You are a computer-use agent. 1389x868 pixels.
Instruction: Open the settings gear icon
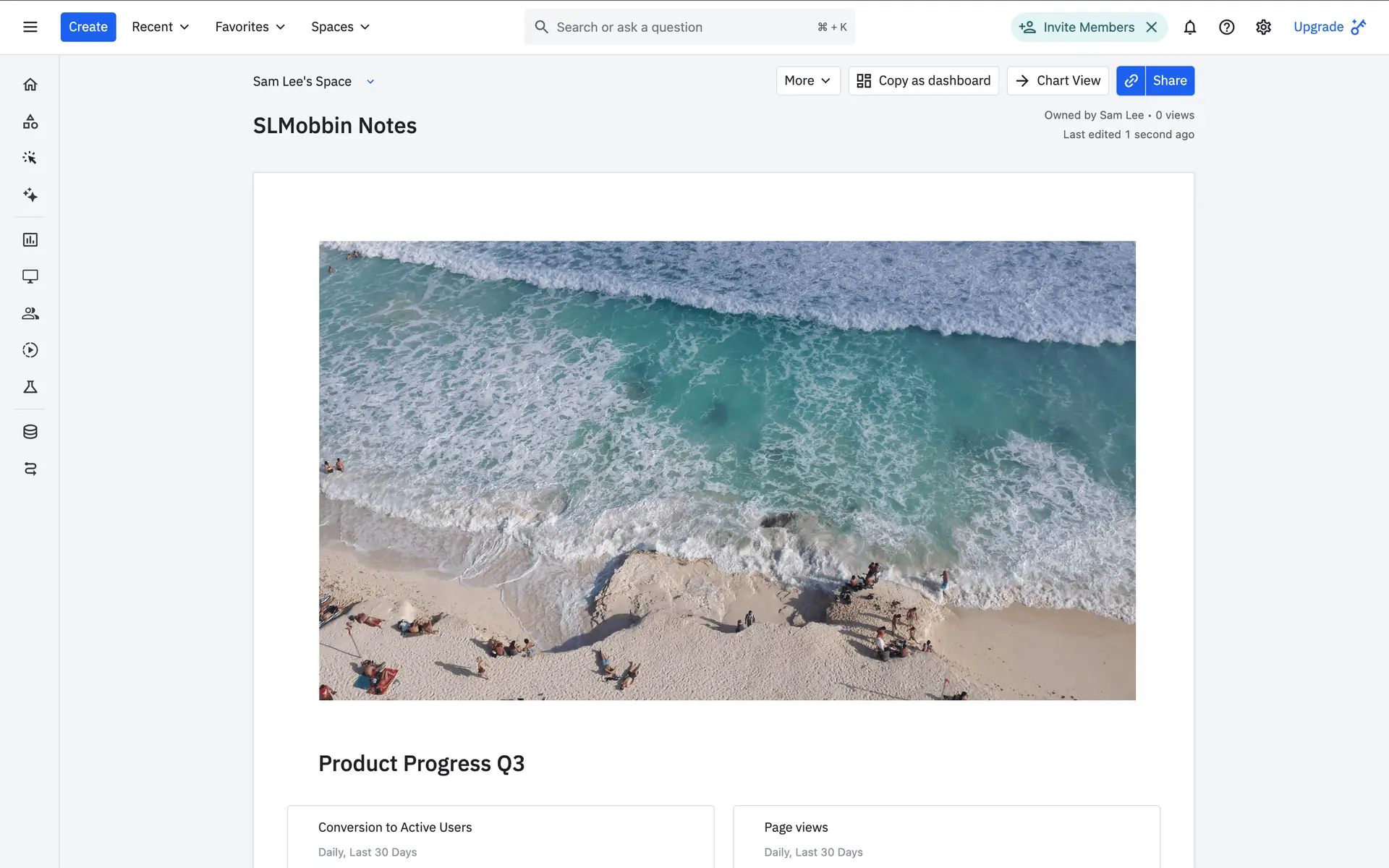(1263, 27)
